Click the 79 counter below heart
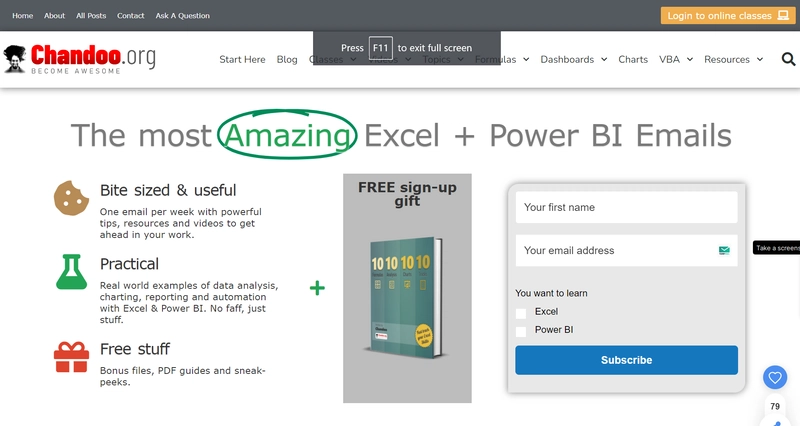The width and height of the screenshot is (800, 426). (x=775, y=407)
